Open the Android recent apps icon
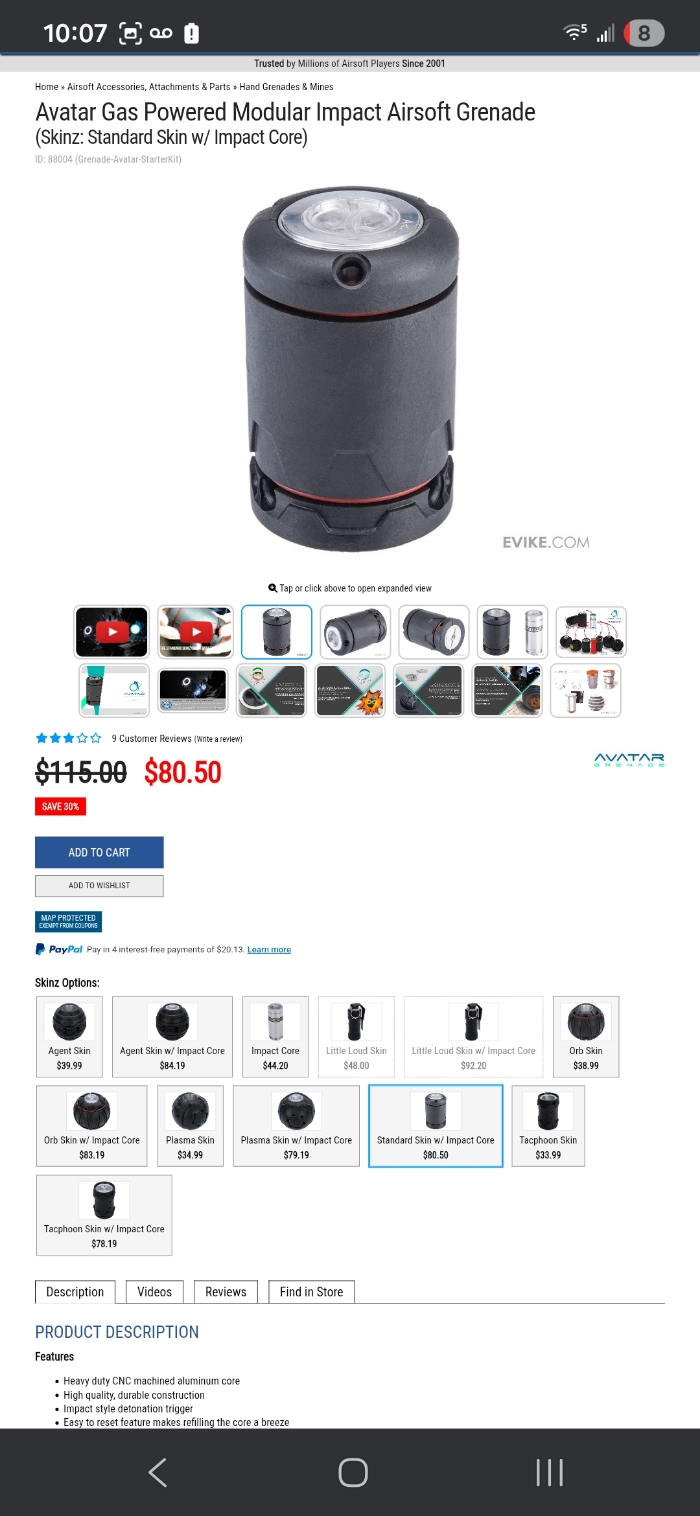The width and height of the screenshot is (700, 1516). coord(549,1472)
